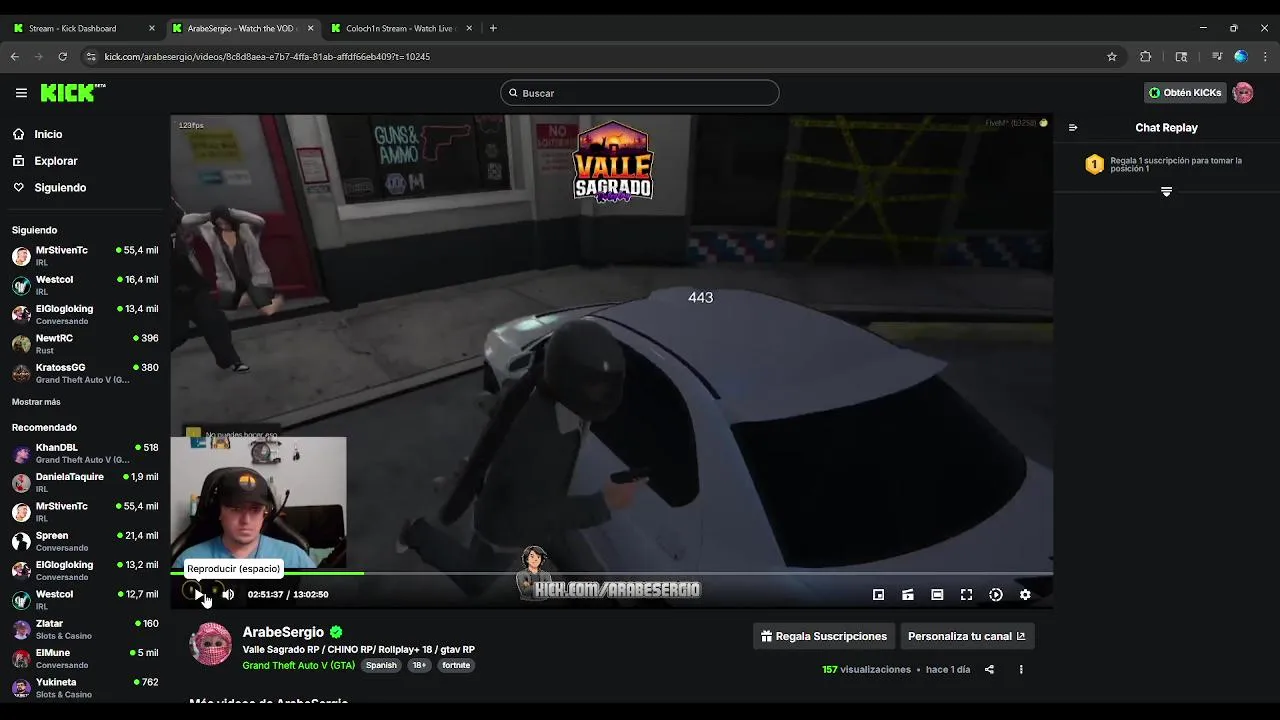This screenshot has height=720, width=1280.
Task: View site information icon in address bar
Action: 91,57
